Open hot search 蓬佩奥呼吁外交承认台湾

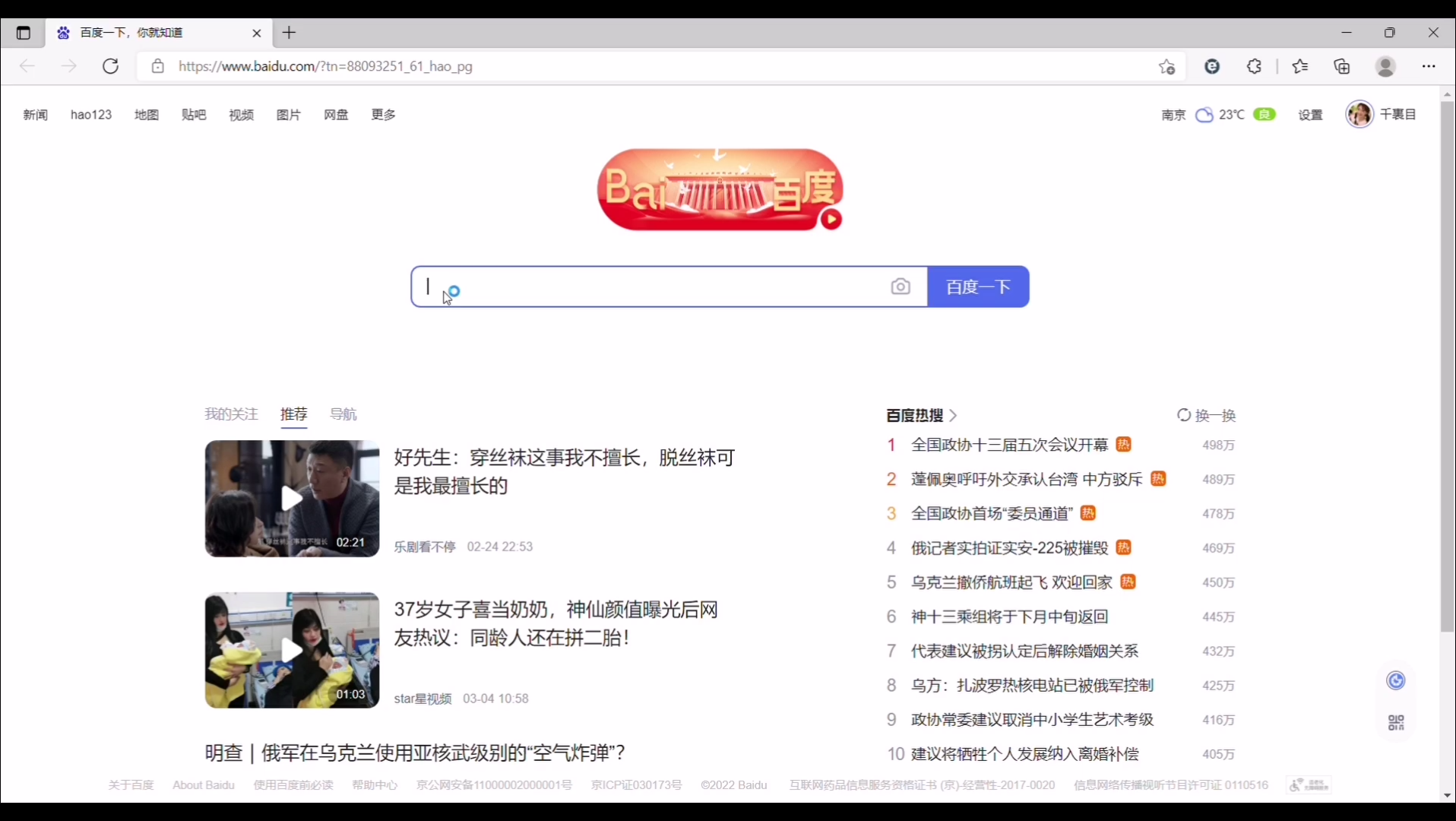tap(1027, 480)
